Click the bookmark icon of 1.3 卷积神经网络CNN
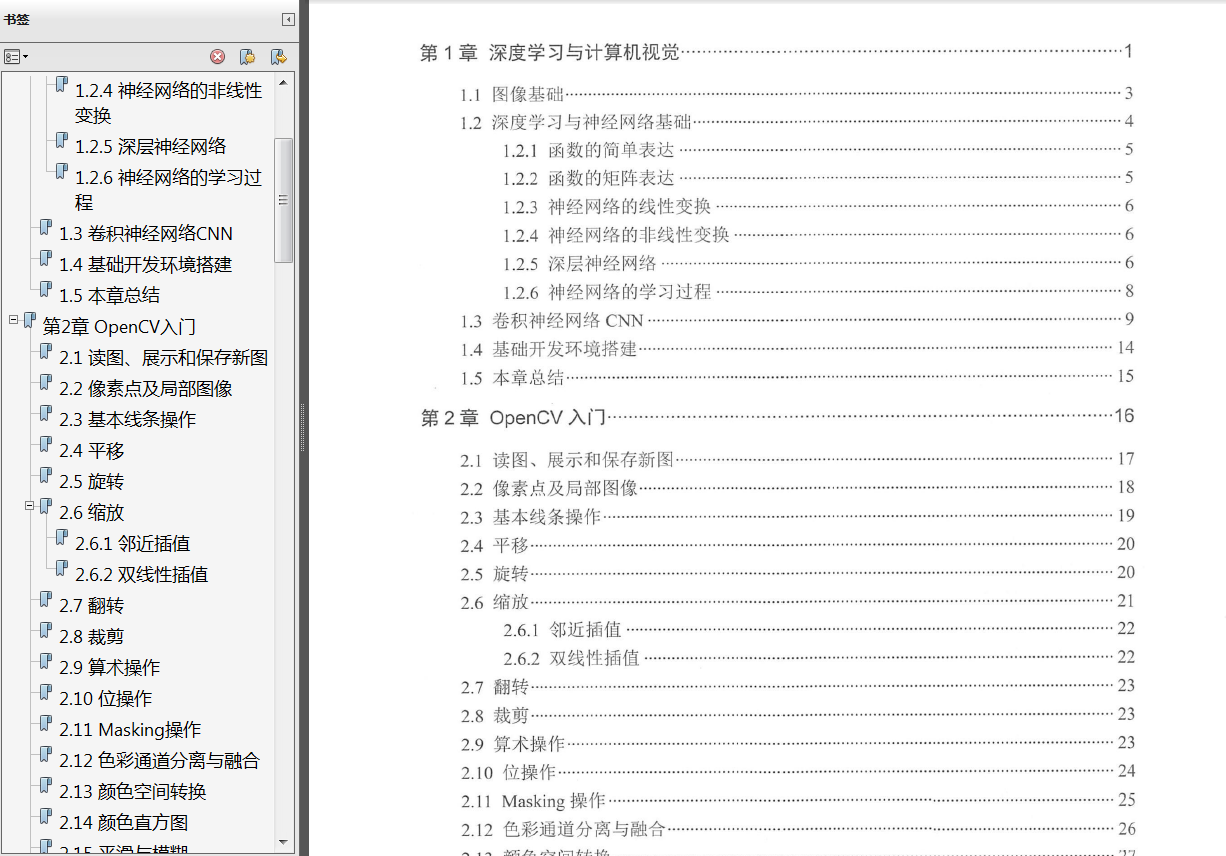Image resolution: width=1226 pixels, height=856 pixels. pos(46,228)
